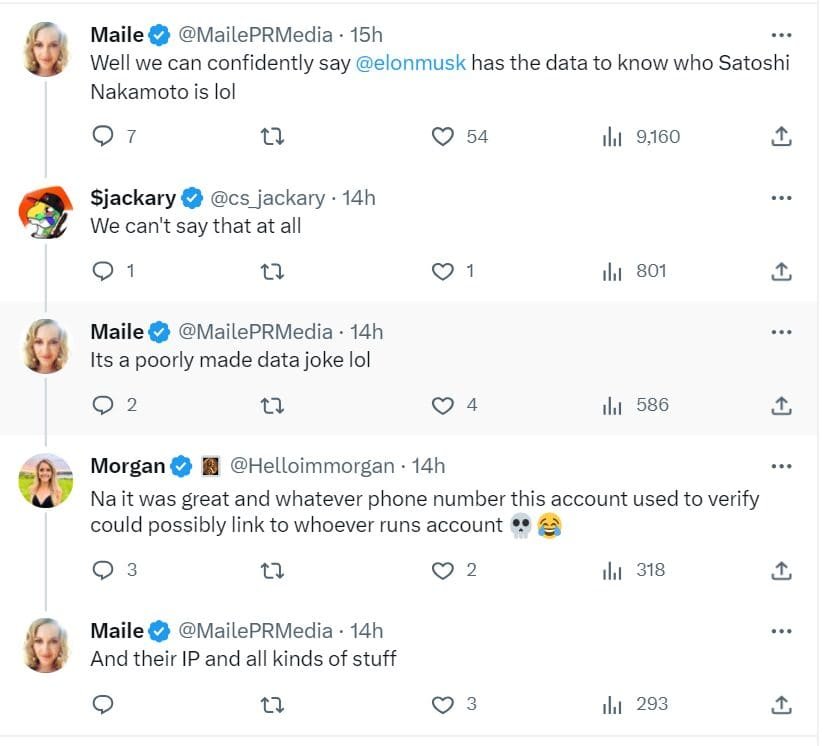Open more options on the top tweet

pyautogui.click(x=781, y=33)
